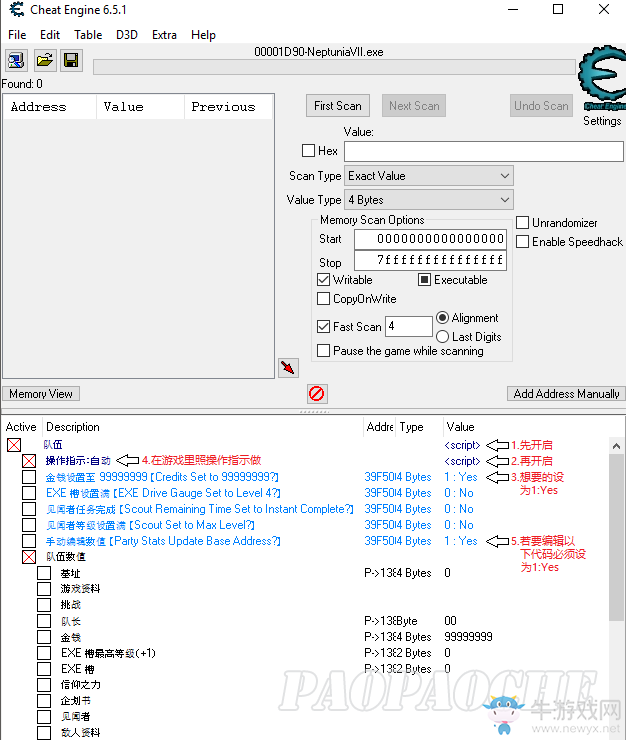Viewport: 626px width, 740px height.
Task: Save table with the floppy disk icon
Action: [71, 60]
